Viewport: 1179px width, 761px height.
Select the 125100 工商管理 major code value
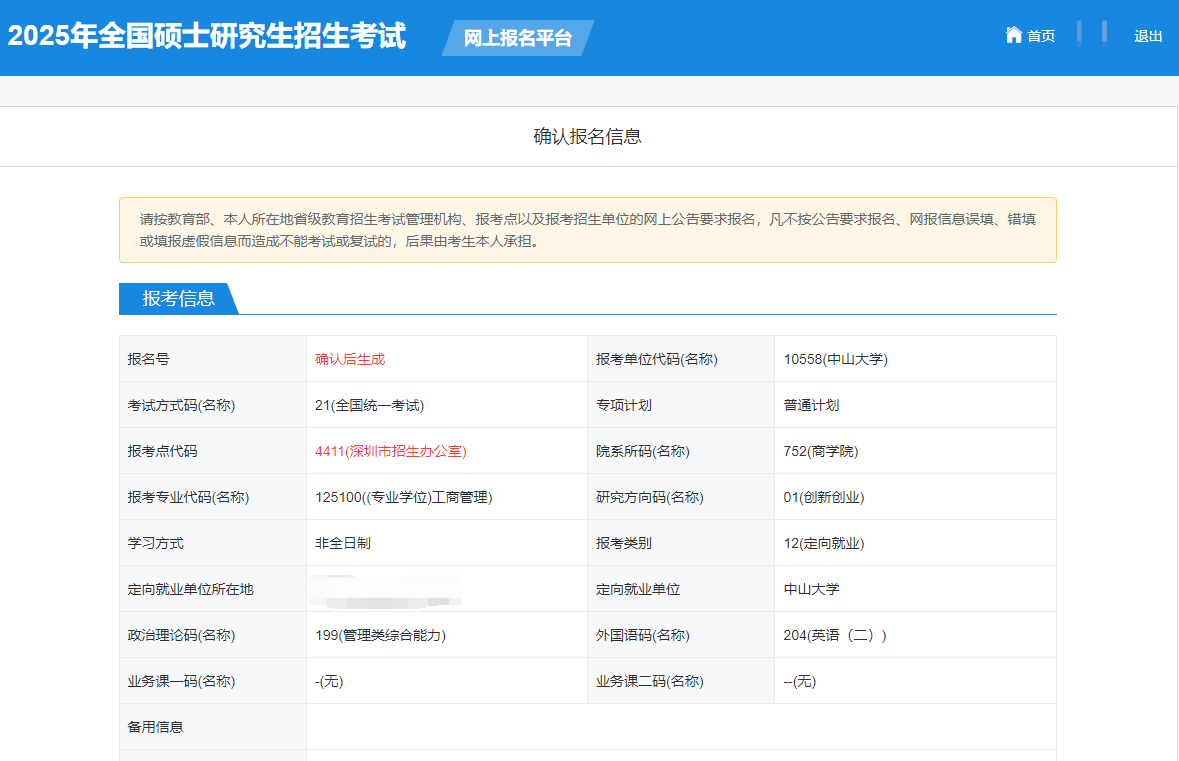(x=403, y=497)
